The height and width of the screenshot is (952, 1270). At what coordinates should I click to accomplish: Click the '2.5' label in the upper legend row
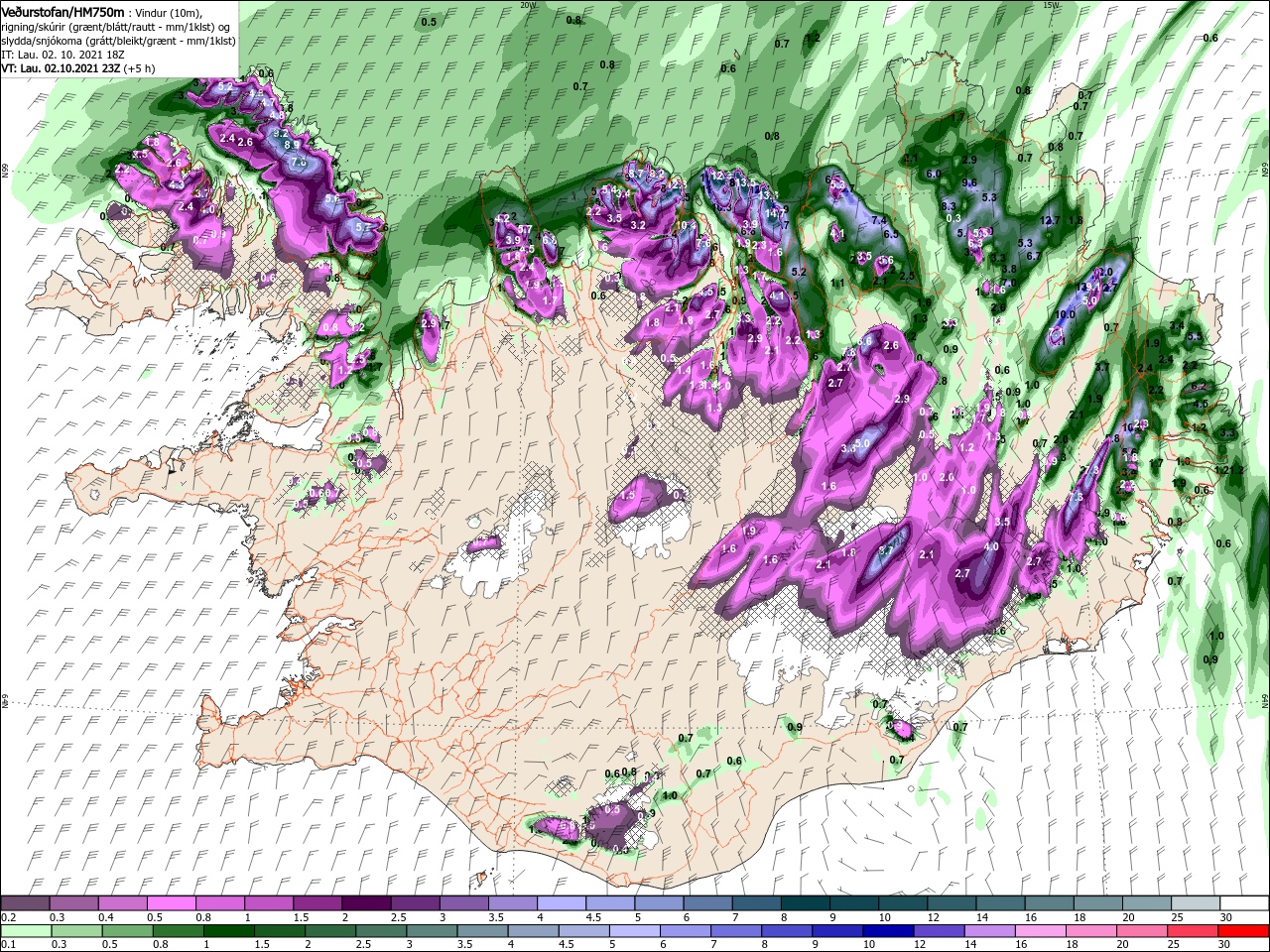point(399,917)
